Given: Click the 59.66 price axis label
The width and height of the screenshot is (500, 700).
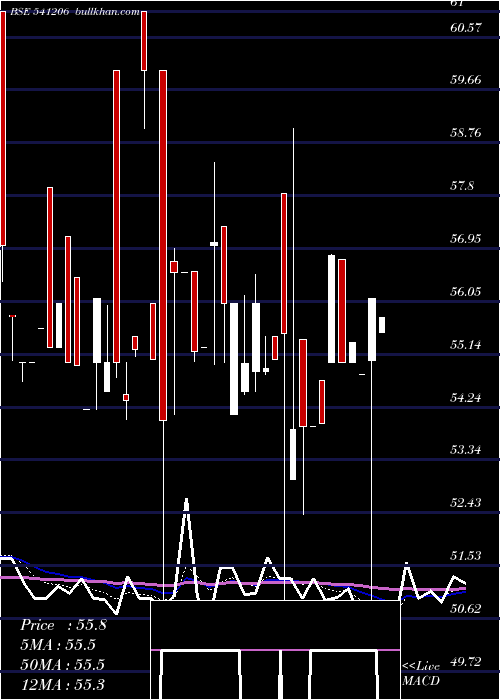Looking at the screenshot, I should click(x=466, y=80).
